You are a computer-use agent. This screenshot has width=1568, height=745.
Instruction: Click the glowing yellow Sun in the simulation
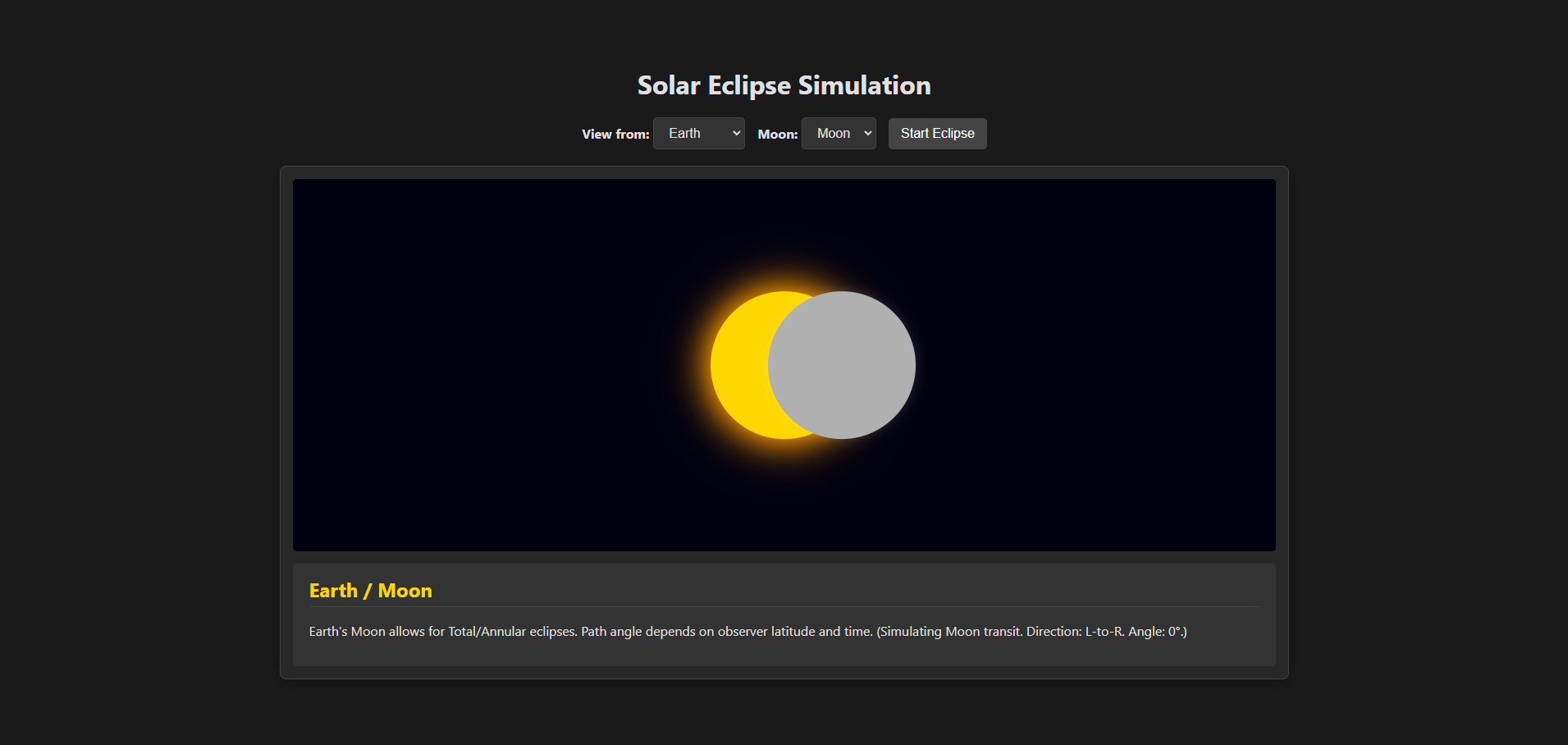(x=738, y=365)
